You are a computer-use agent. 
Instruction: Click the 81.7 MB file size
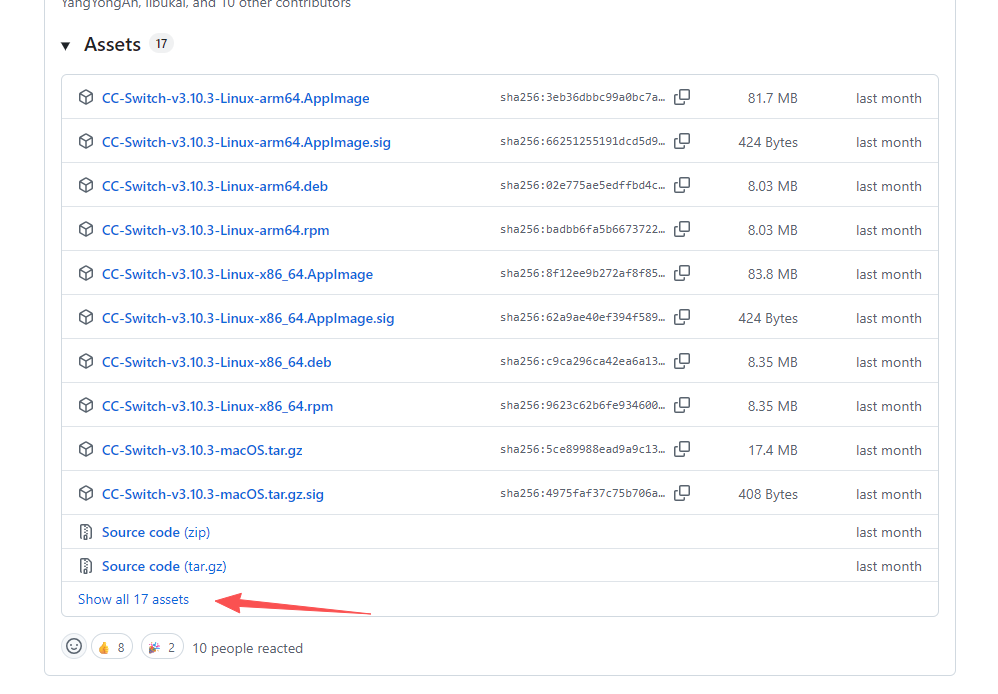tap(773, 98)
